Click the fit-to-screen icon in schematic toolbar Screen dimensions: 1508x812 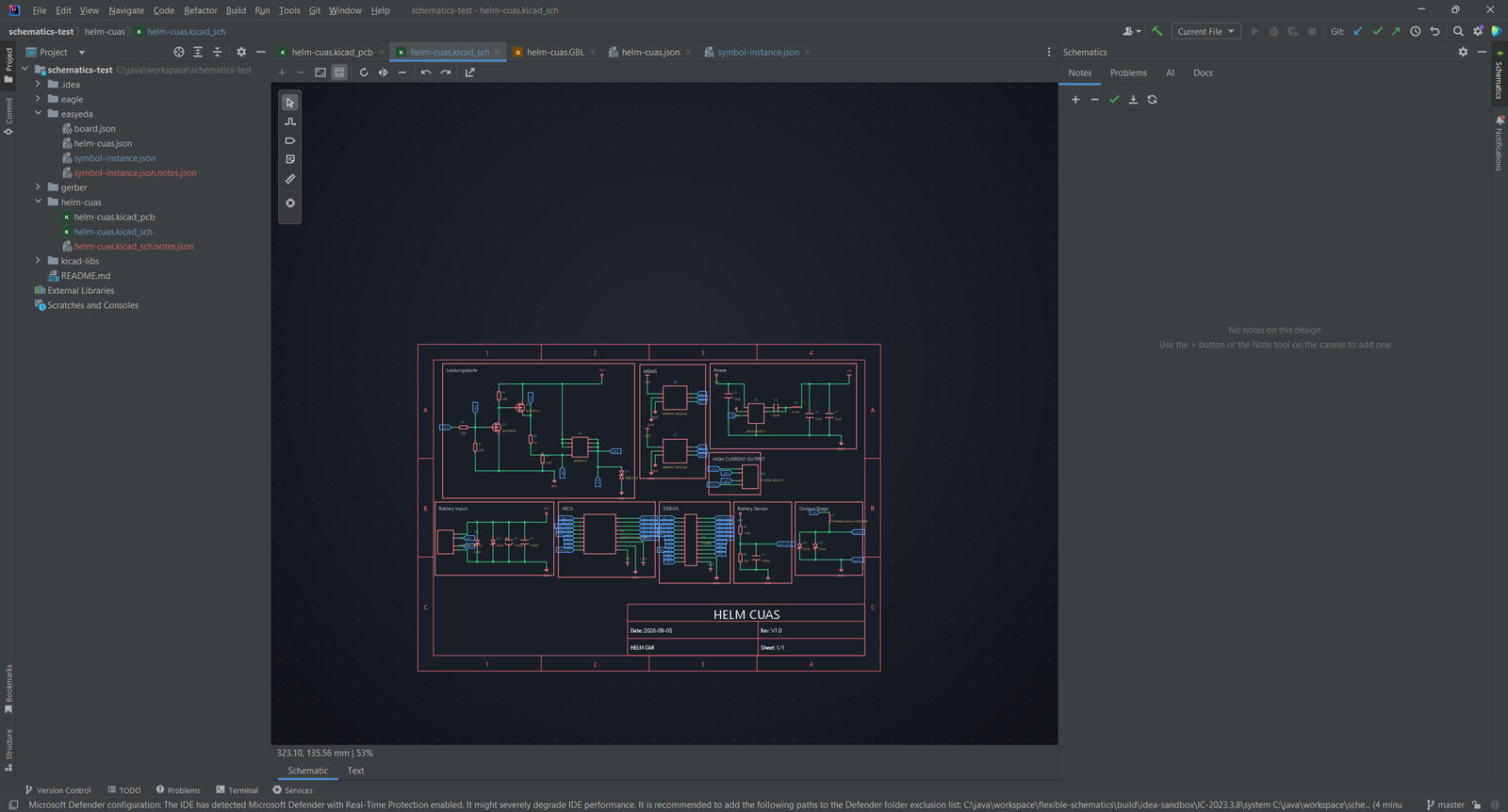tap(320, 73)
